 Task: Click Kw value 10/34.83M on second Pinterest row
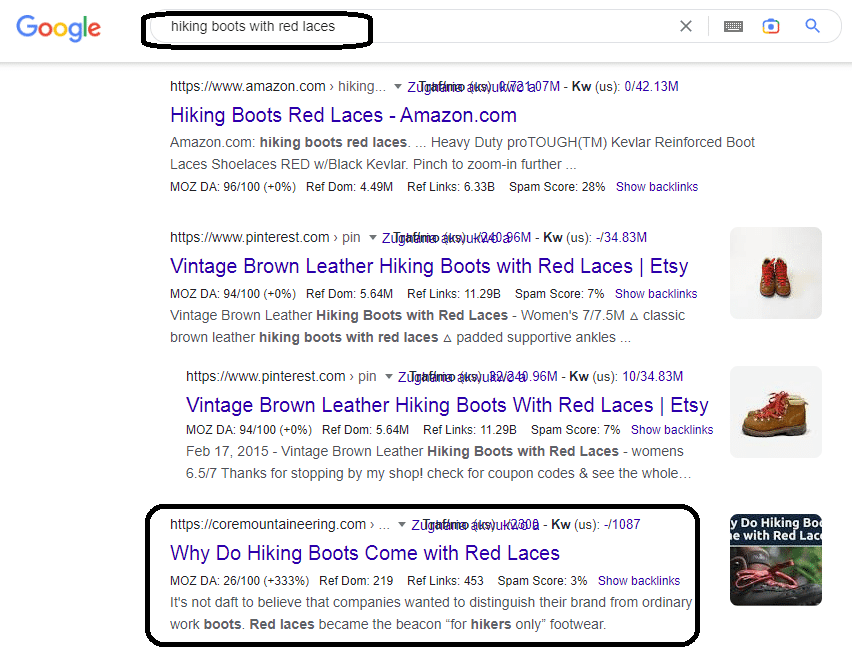[652, 376]
